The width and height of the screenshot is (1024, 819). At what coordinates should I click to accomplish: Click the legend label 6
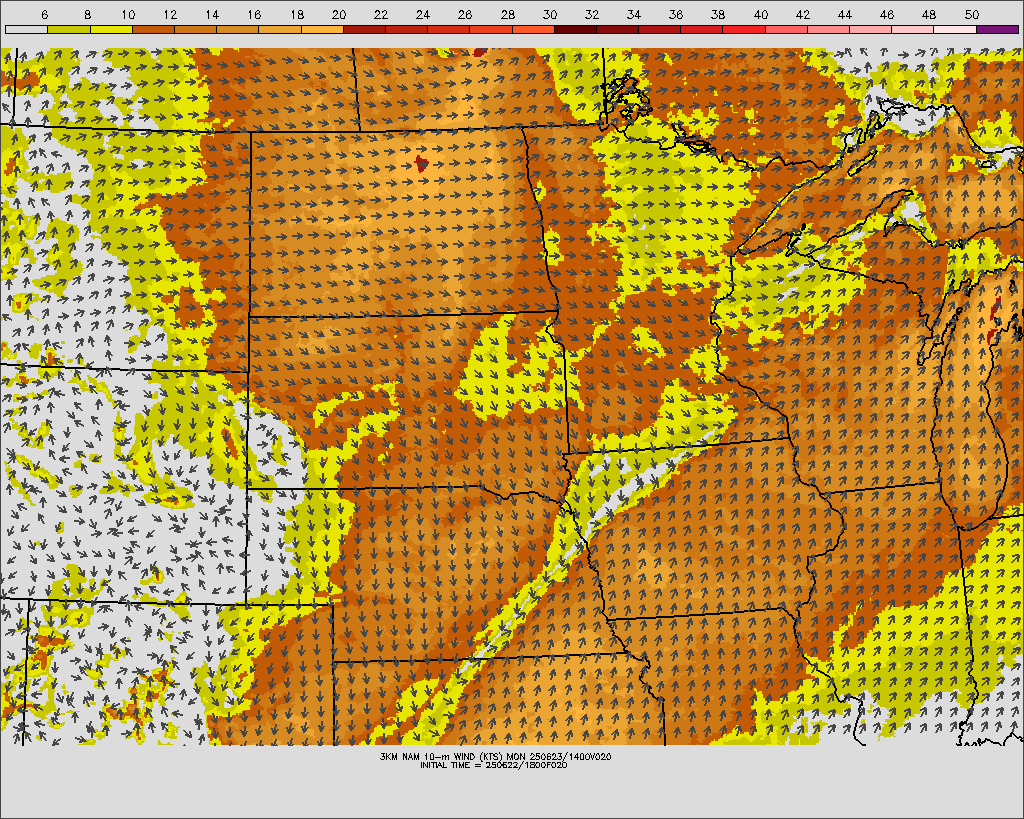[44, 14]
